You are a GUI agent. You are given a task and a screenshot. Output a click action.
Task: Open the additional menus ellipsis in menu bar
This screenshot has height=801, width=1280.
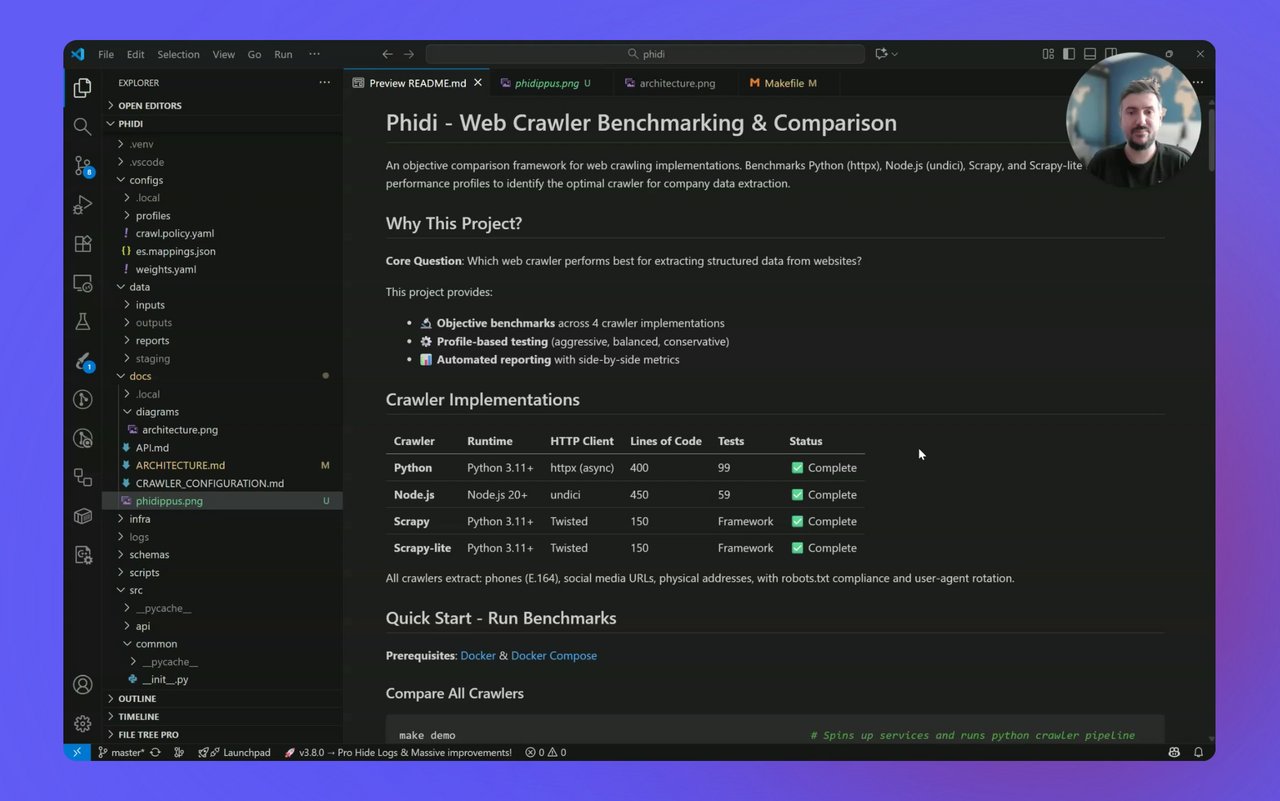(314, 54)
